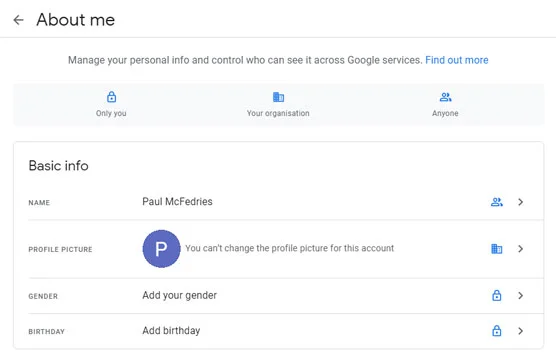Click the purple P profile avatar

click(x=161, y=249)
